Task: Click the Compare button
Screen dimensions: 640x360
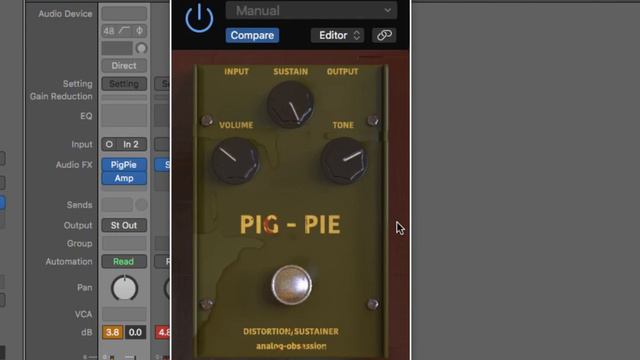Action: click(x=252, y=36)
